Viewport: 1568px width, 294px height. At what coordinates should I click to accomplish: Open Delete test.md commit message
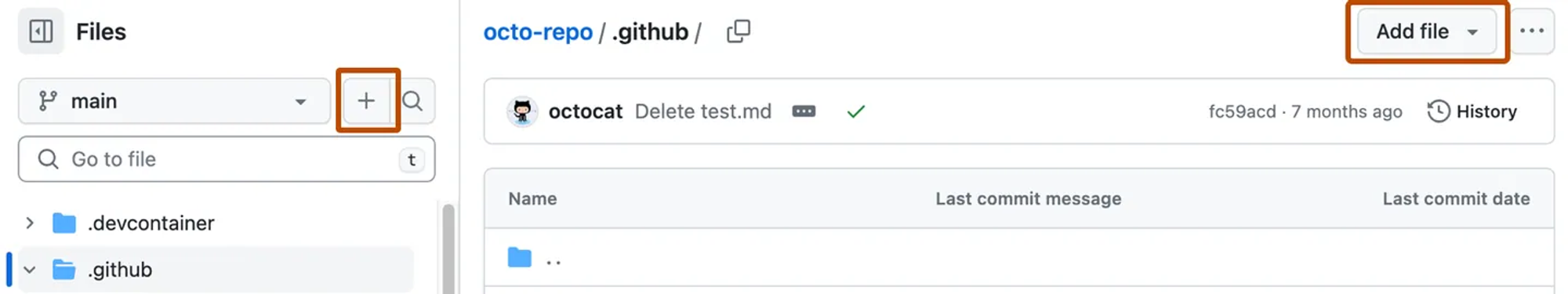703,111
